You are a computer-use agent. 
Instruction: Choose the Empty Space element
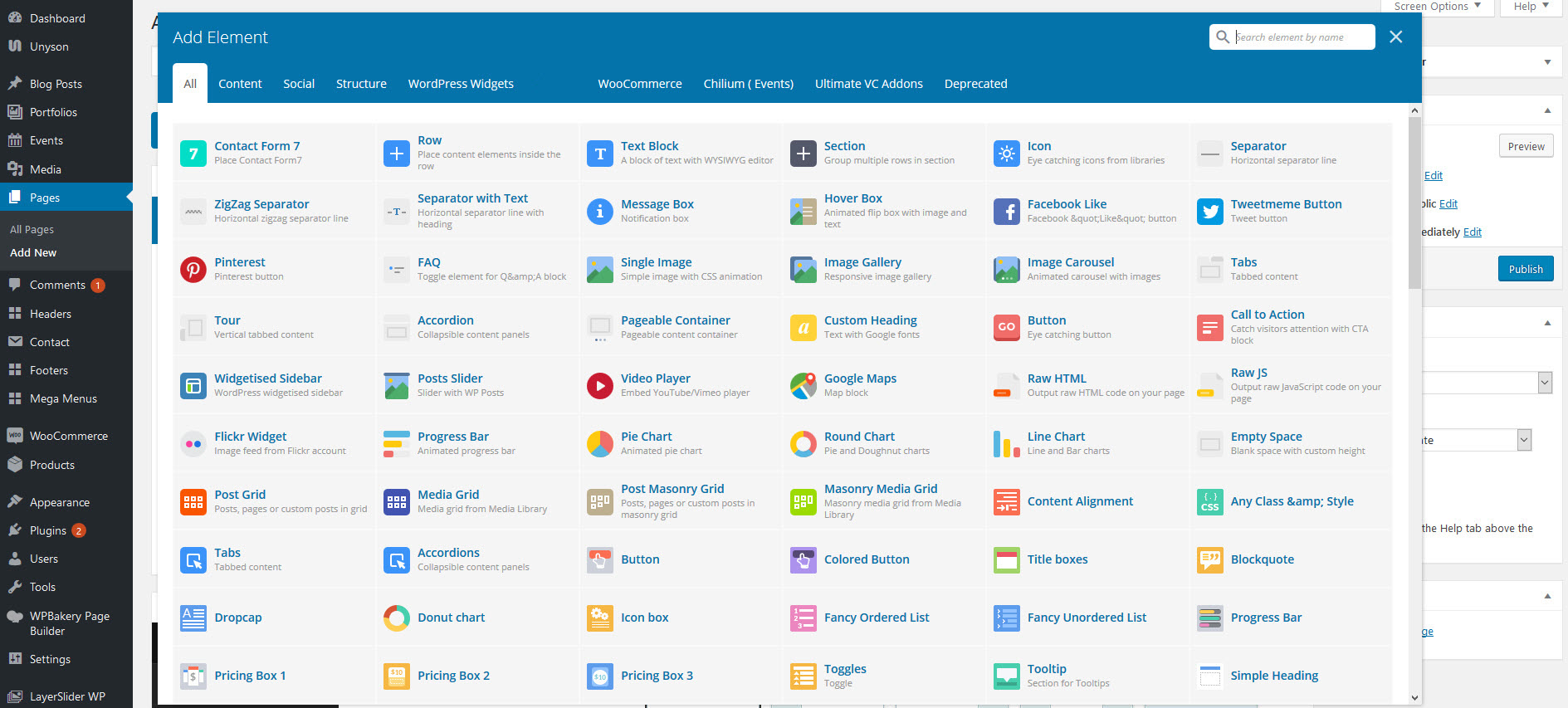pos(1291,444)
